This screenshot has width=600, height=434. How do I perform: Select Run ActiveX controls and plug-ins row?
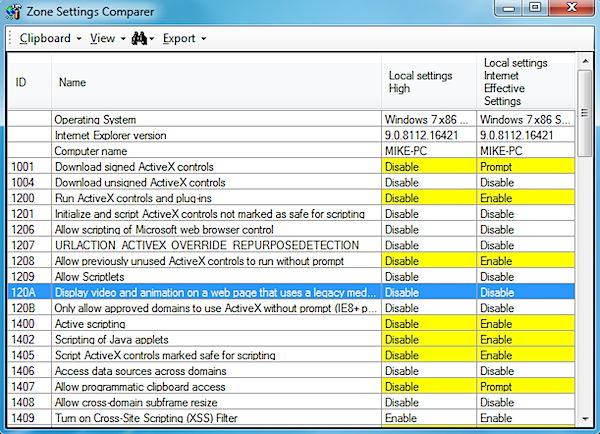(x=291, y=198)
